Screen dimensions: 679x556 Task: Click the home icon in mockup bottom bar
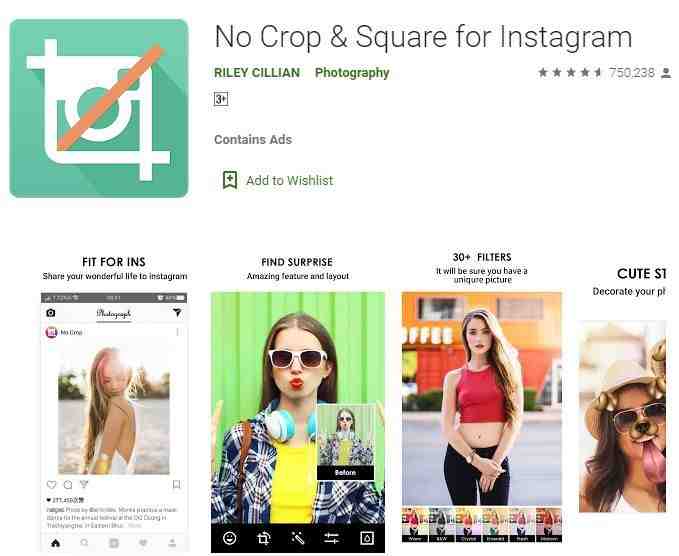click(55, 542)
